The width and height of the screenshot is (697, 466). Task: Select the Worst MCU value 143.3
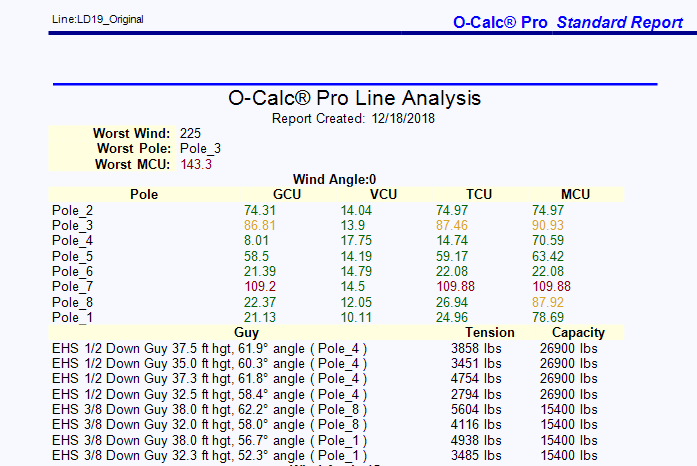[196, 165]
